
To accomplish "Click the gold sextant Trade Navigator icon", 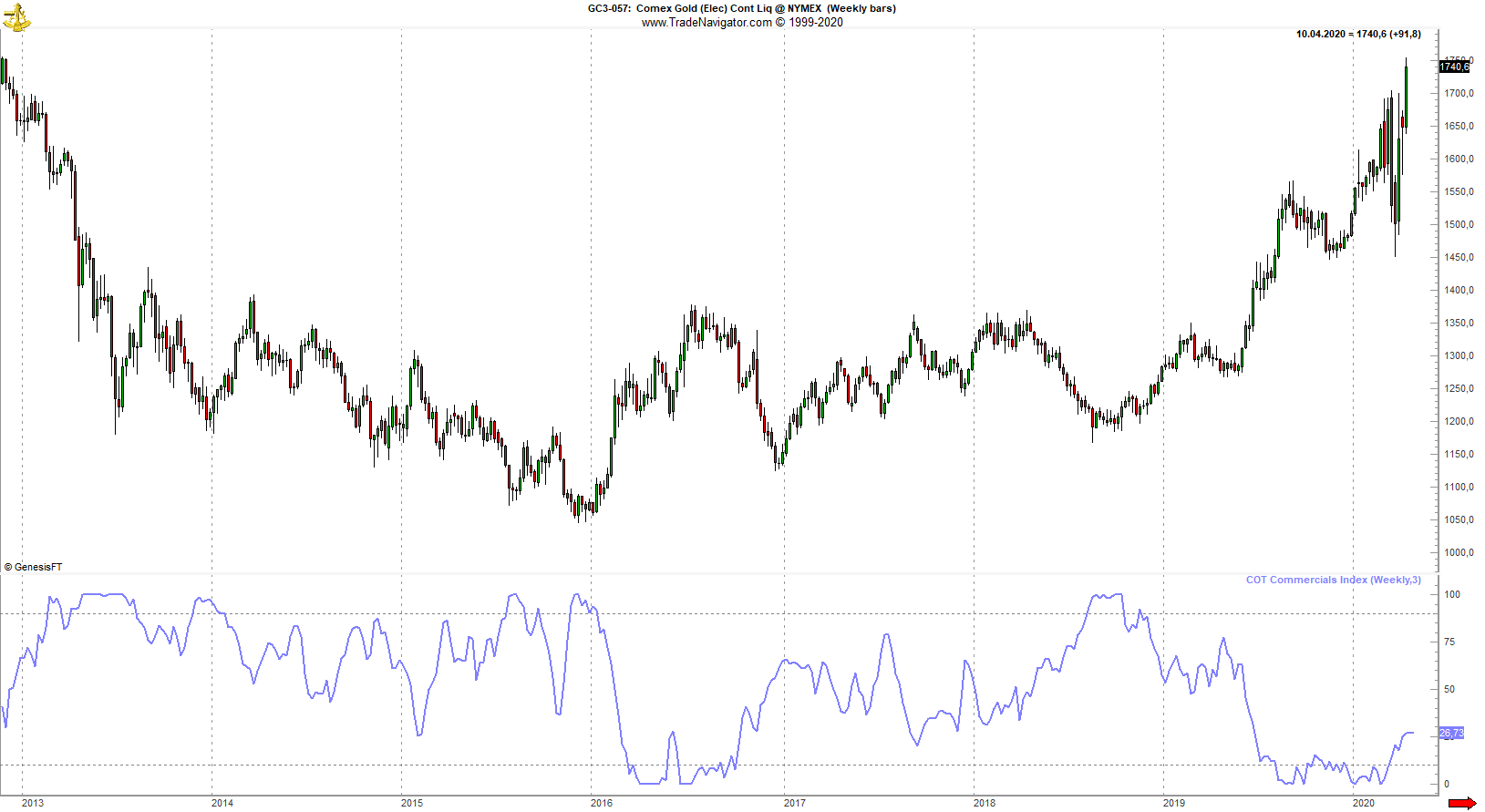I will pos(15,17).
